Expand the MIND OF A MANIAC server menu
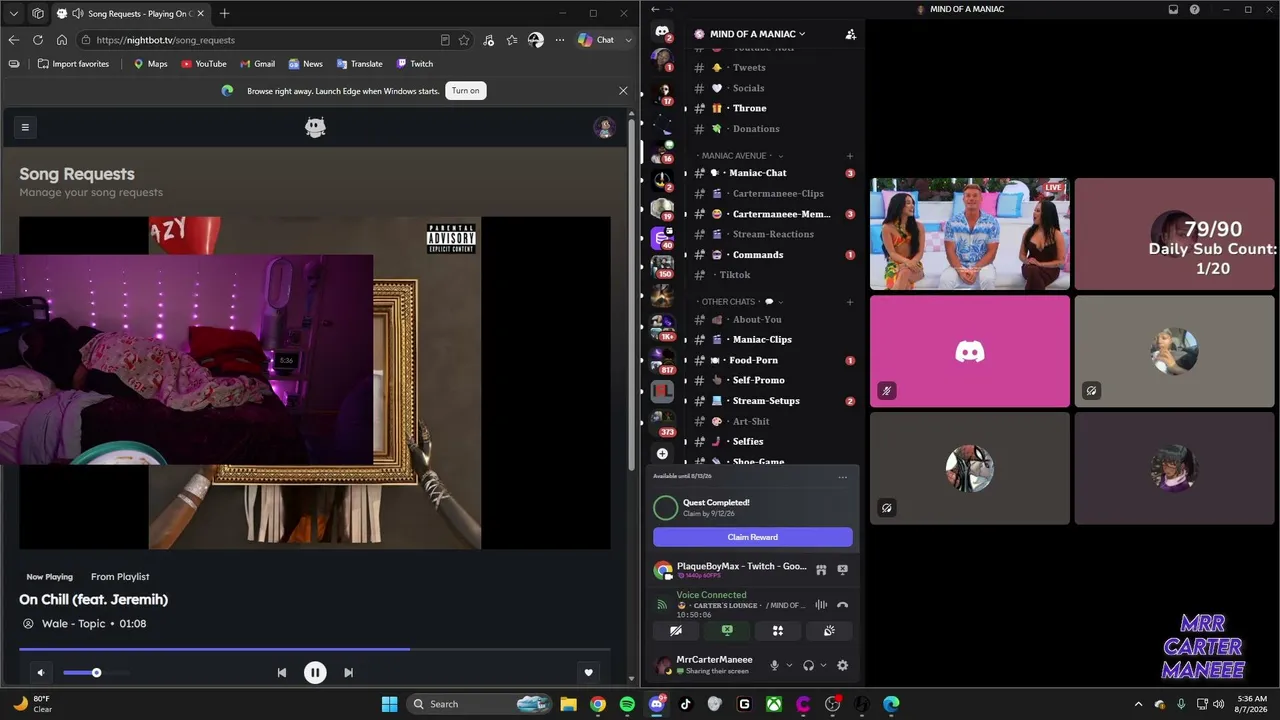1280x720 pixels. point(757,34)
